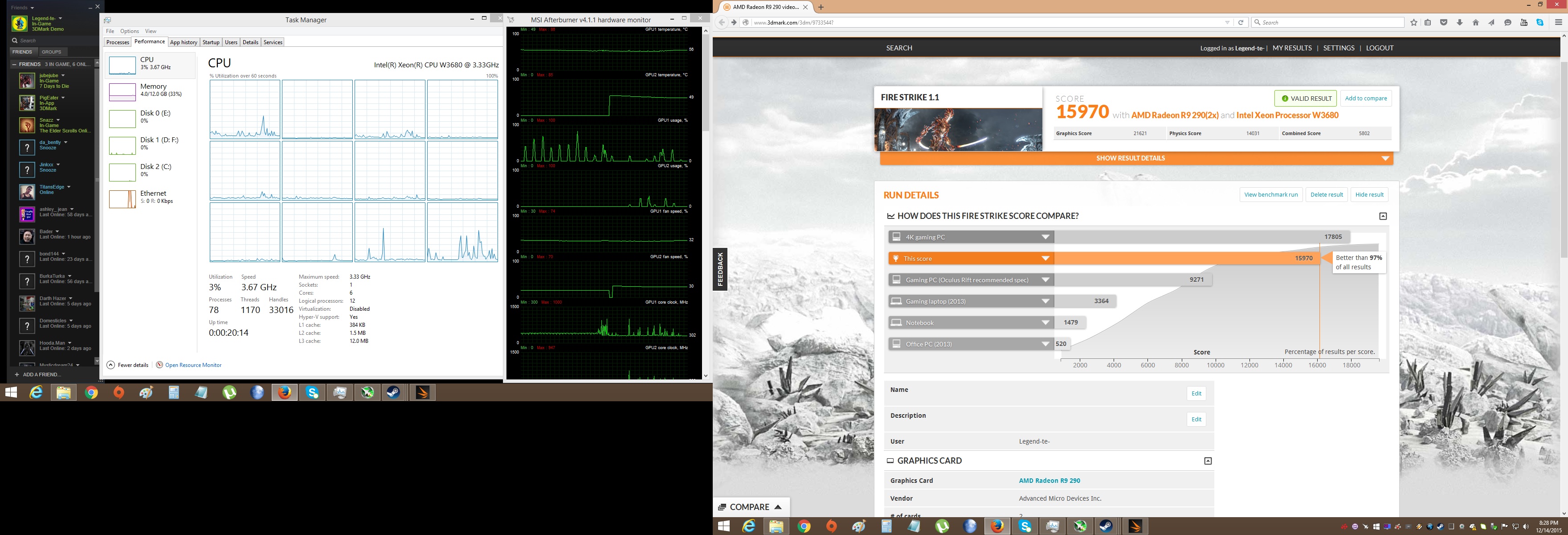Open jubejube friend options dropdown
This screenshot has width=1568, height=535.
point(63,75)
